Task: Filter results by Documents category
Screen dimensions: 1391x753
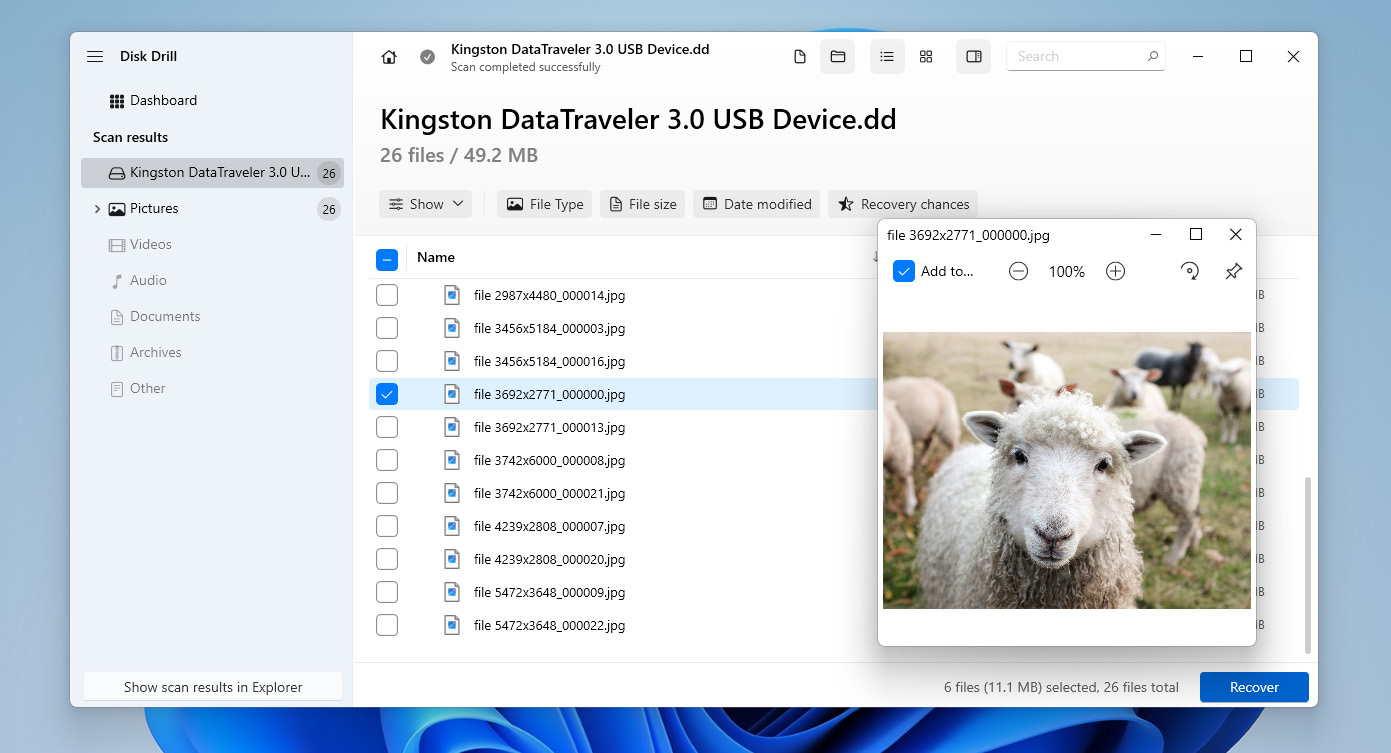Action: coord(165,317)
